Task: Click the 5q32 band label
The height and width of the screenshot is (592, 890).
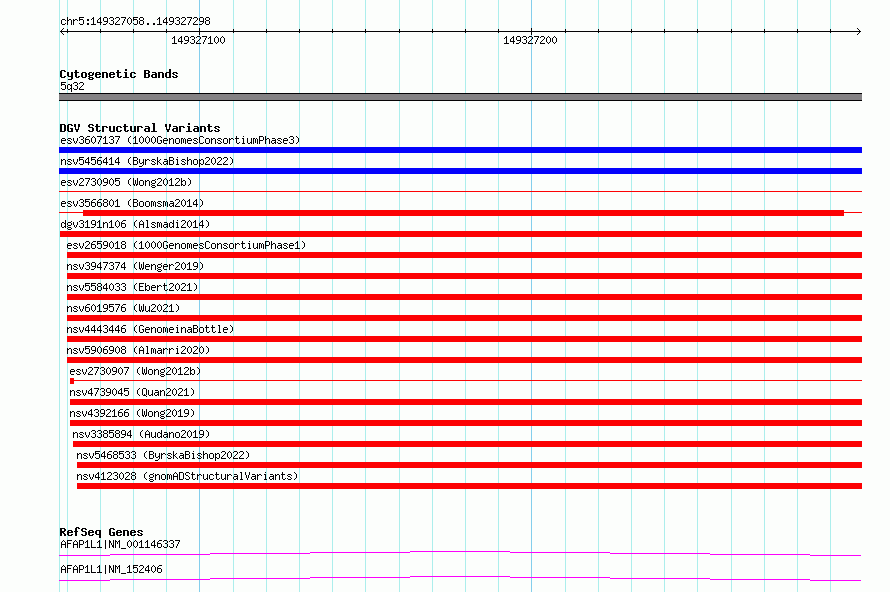Action: point(72,86)
